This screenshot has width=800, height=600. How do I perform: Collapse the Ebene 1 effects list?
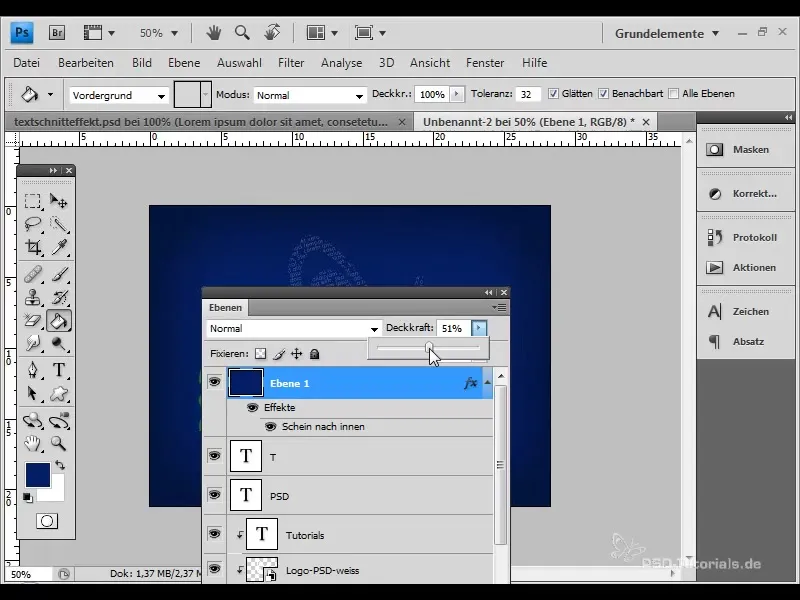[x=487, y=382]
